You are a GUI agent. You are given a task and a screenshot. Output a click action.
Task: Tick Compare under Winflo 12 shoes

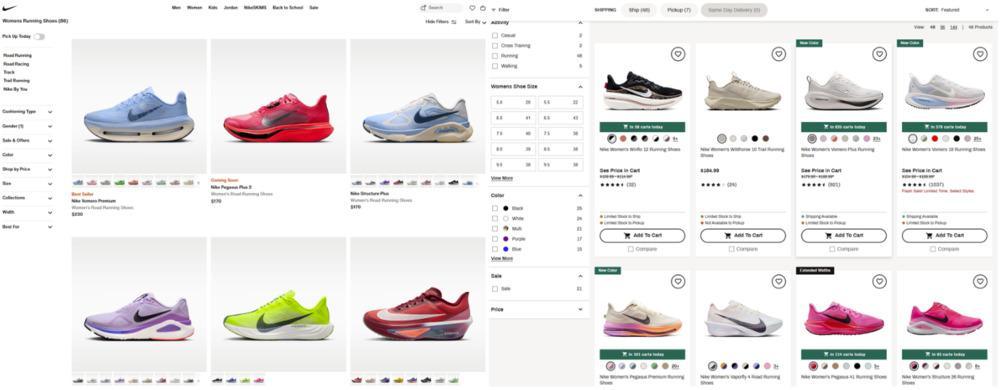[x=631, y=249]
